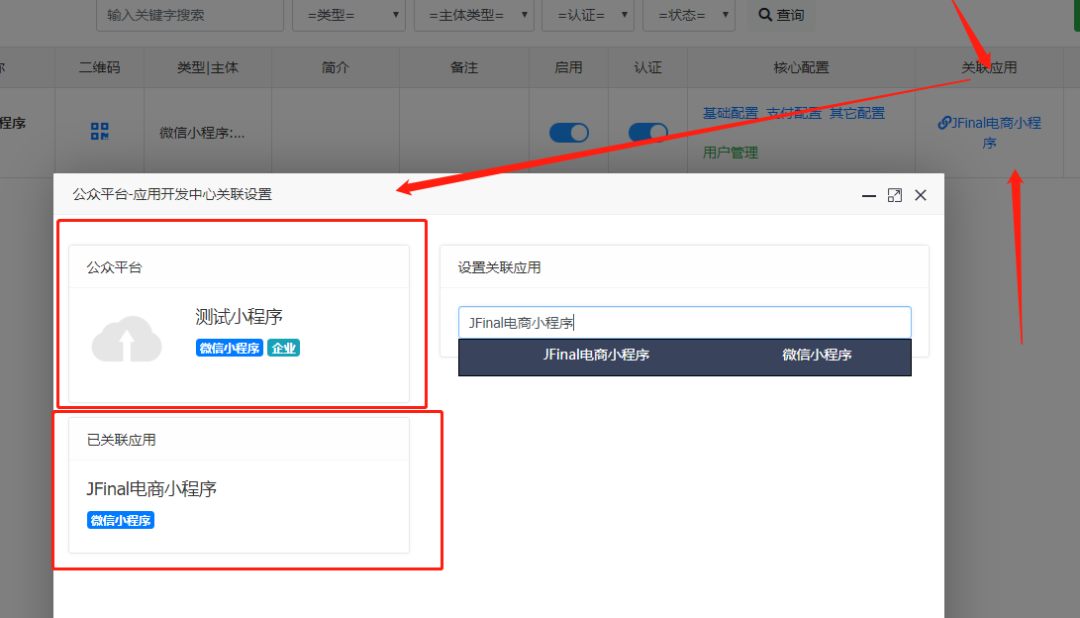Expand the =状态= dropdown filter
The height and width of the screenshot is (618, 1080).
pyautogui.click(x=688, y=15)
